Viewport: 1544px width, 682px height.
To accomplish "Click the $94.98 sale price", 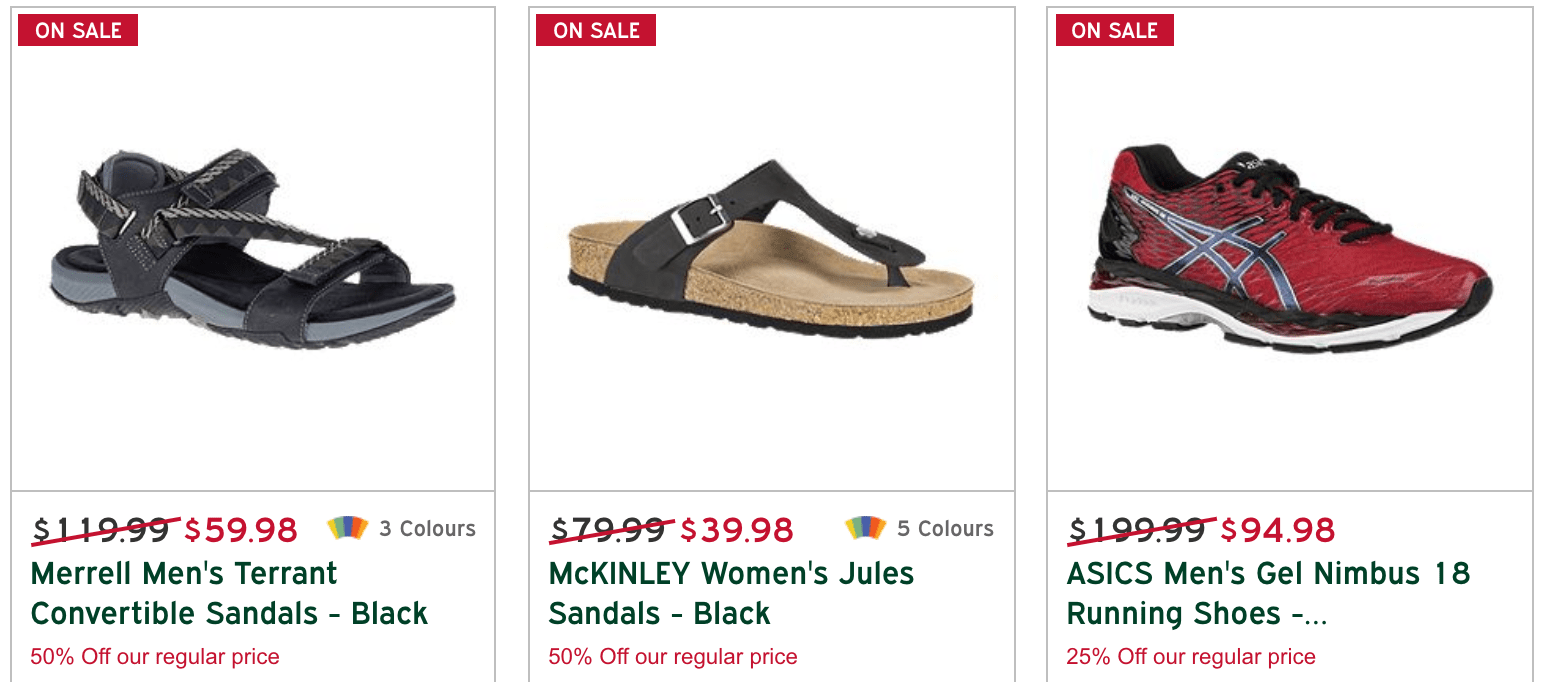I will [x=1278, y=530].
